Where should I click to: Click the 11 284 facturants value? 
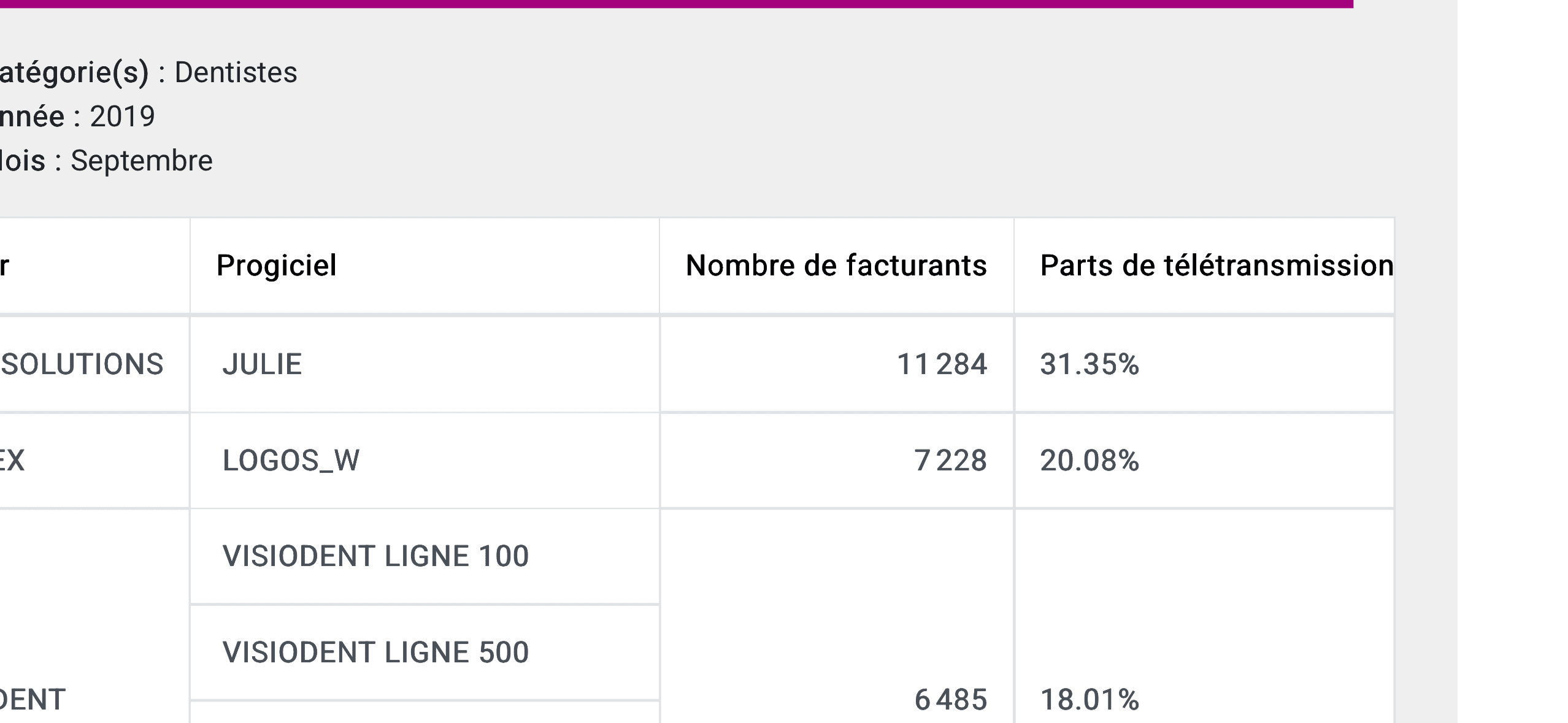[942, 364]
